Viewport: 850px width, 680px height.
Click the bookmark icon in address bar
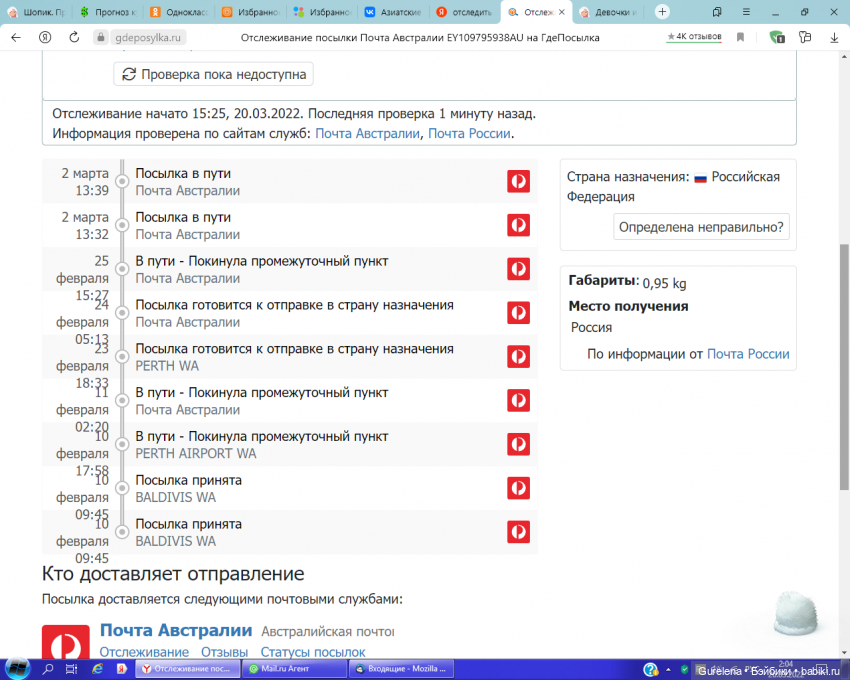(740, 37)
